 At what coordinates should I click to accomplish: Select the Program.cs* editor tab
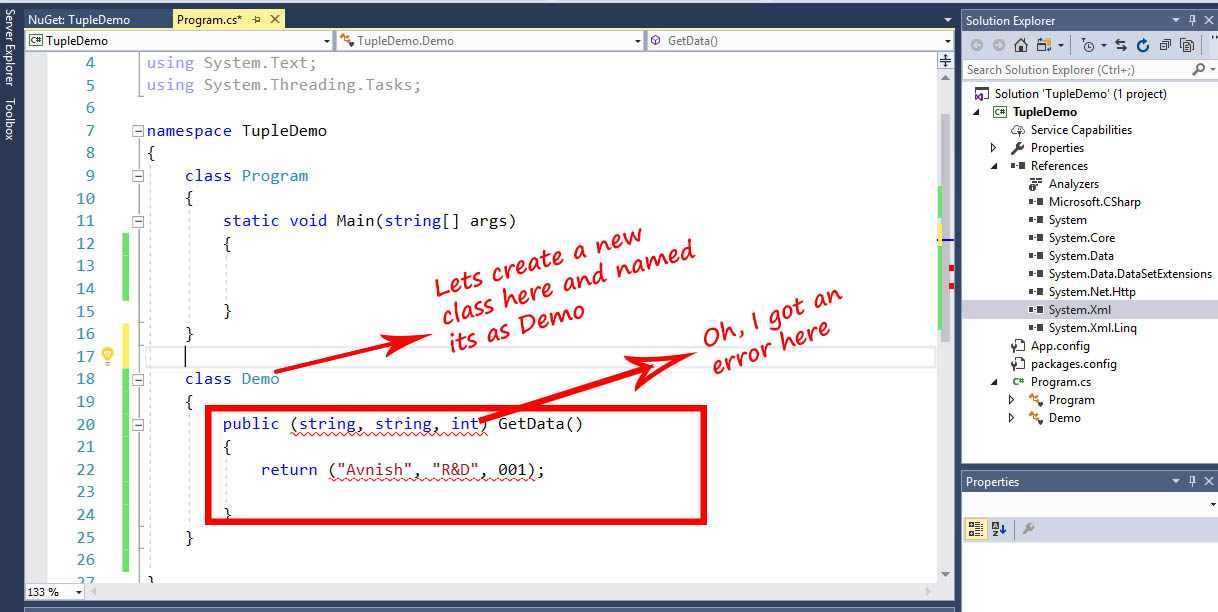pyautogui.click(x=209, y=20)
